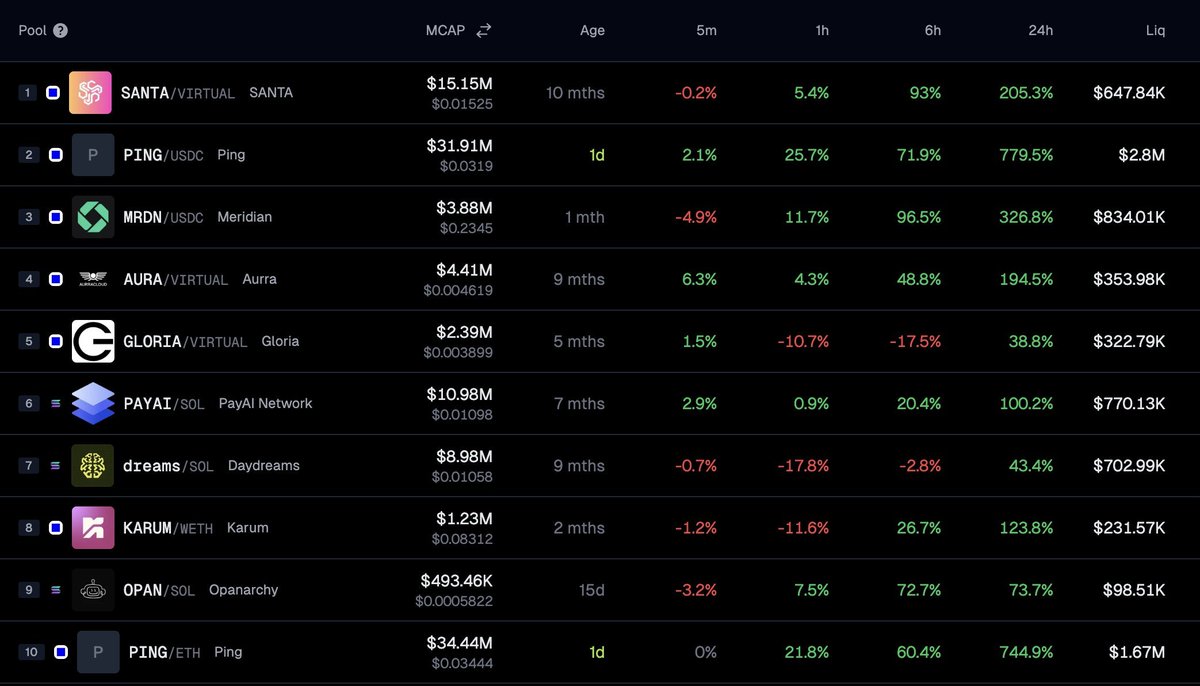Open the PING/ETH pool link
This screenshot has height=686, width=1200.
point(164,652)
